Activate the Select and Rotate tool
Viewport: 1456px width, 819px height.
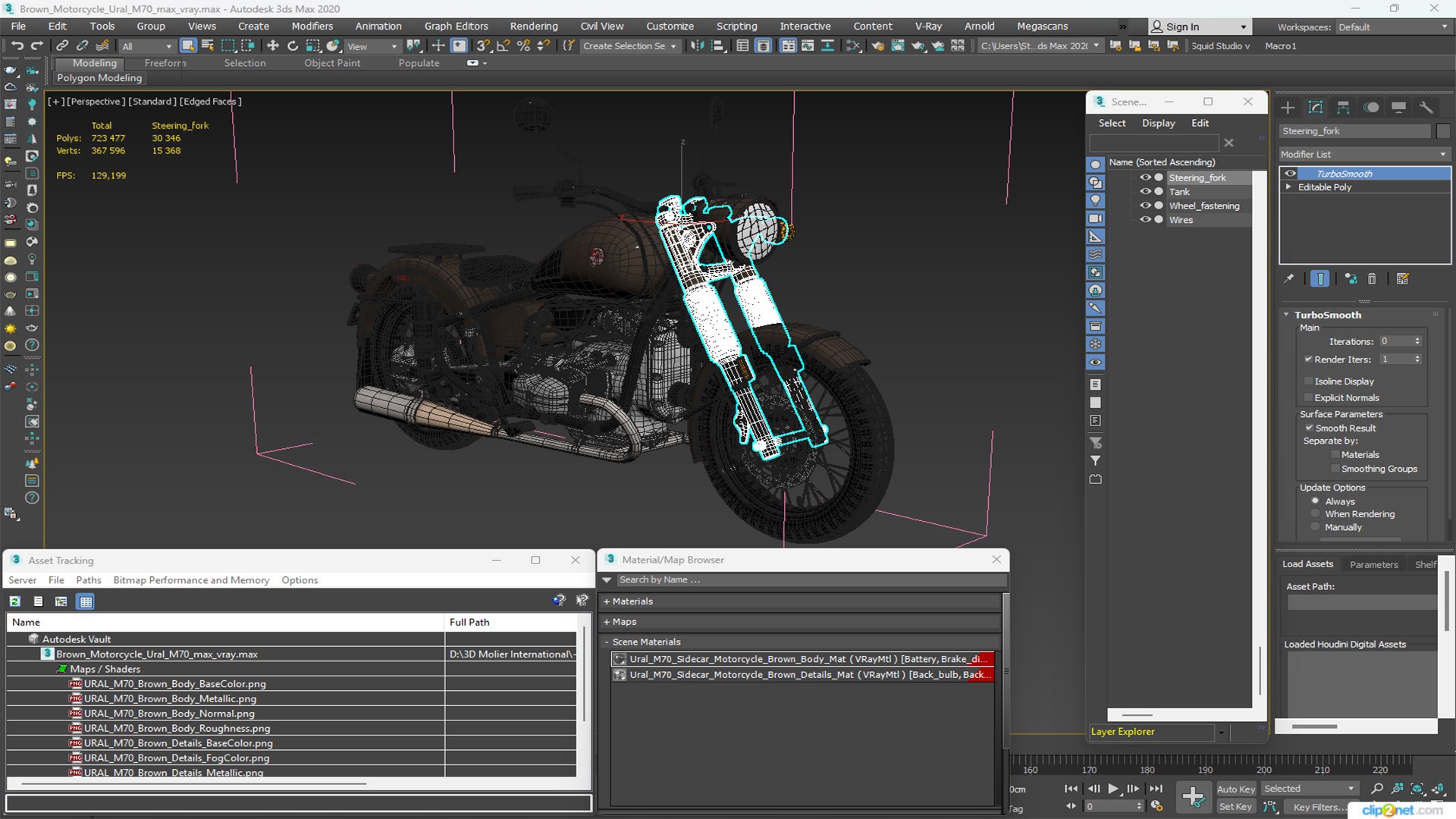pyautogui.click(x=293, y=45)
